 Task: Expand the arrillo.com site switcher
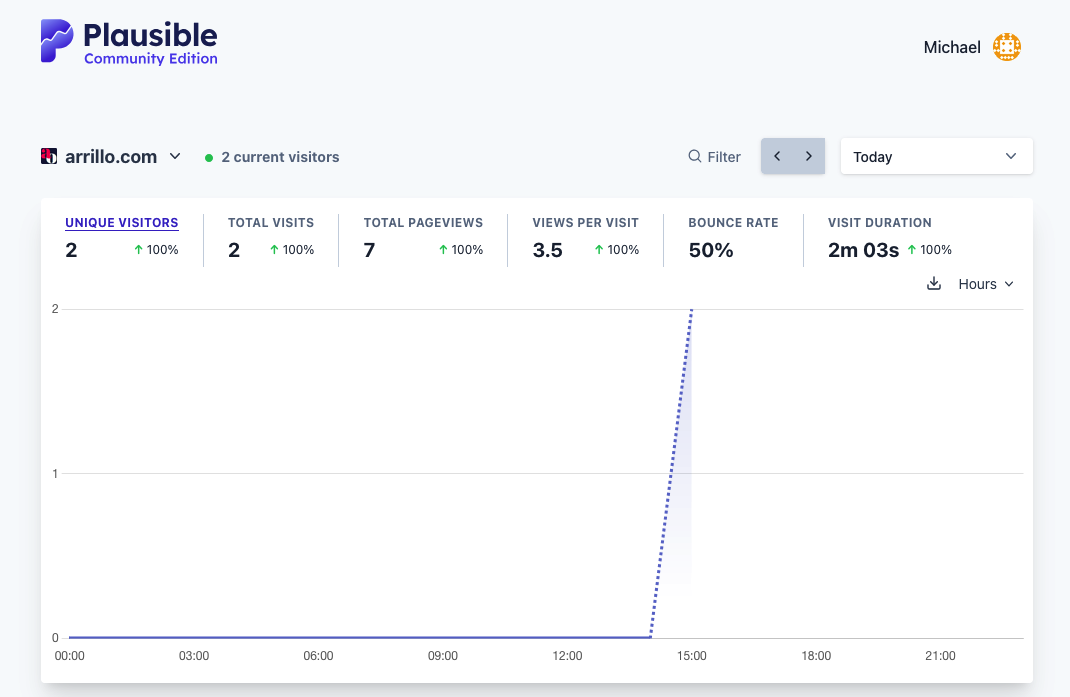[175, 156]
